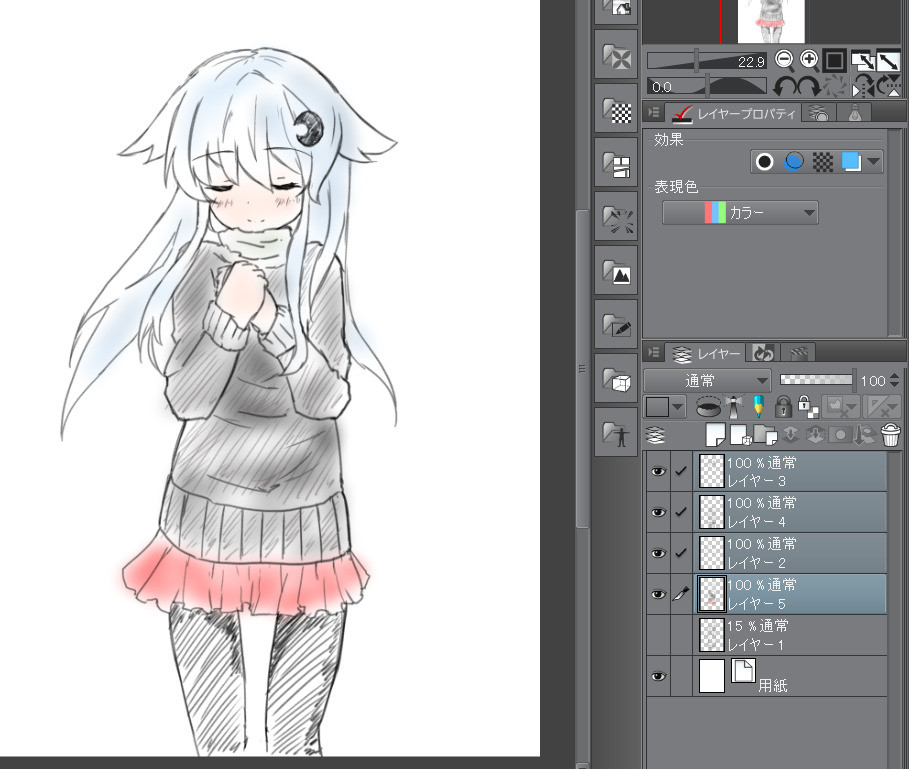Viewport: 909px width, 769px height.
Task: Fit canvas to full screen view
Action: 888,60
